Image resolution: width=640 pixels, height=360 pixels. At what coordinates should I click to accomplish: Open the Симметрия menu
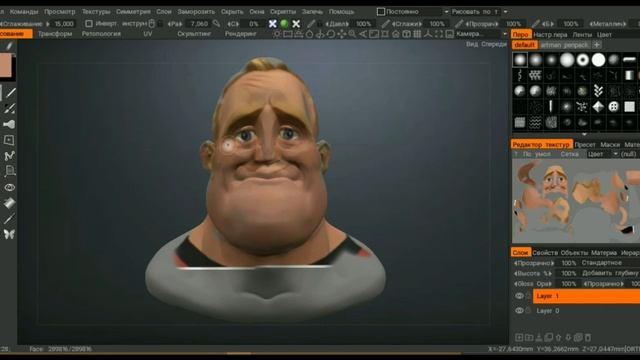point(133,12)
